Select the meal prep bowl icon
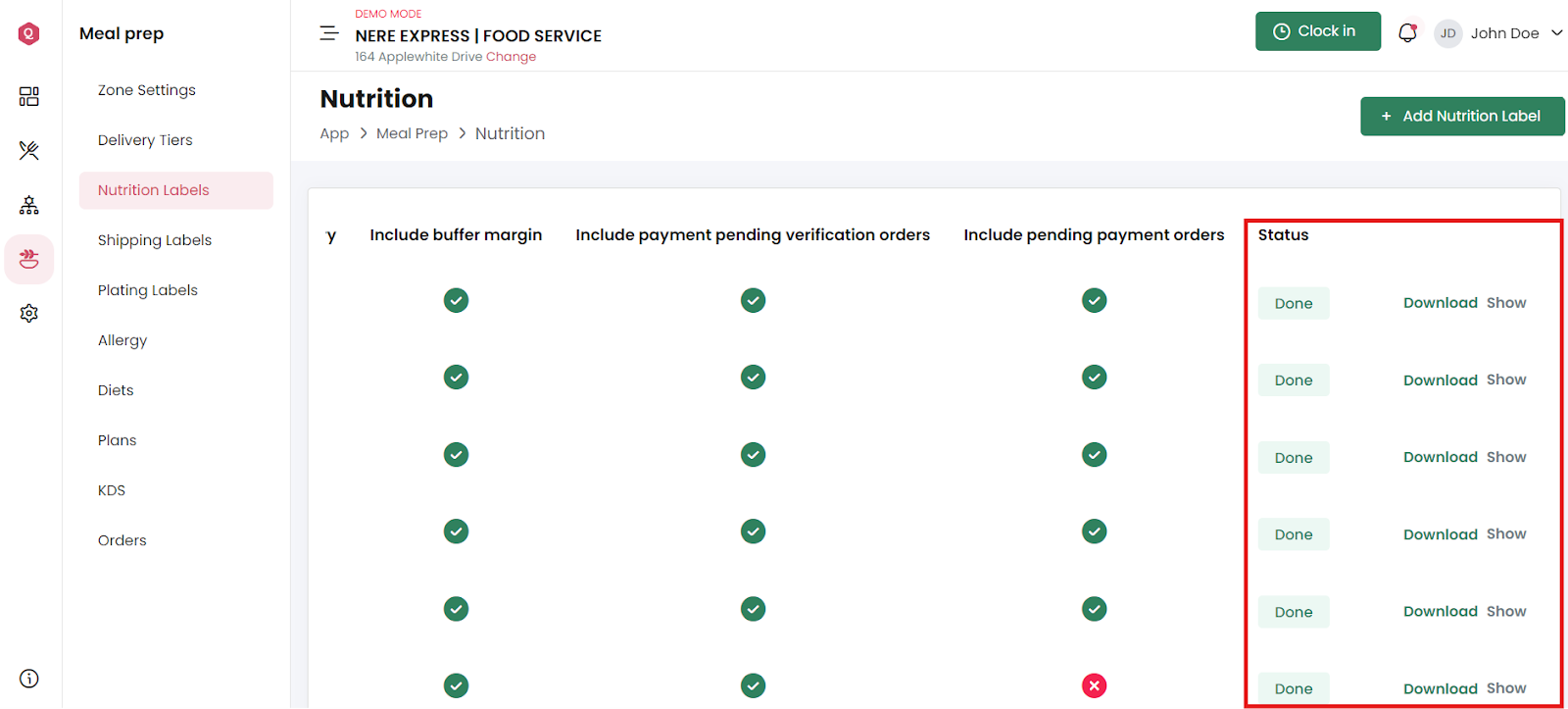 click(29, 259)
